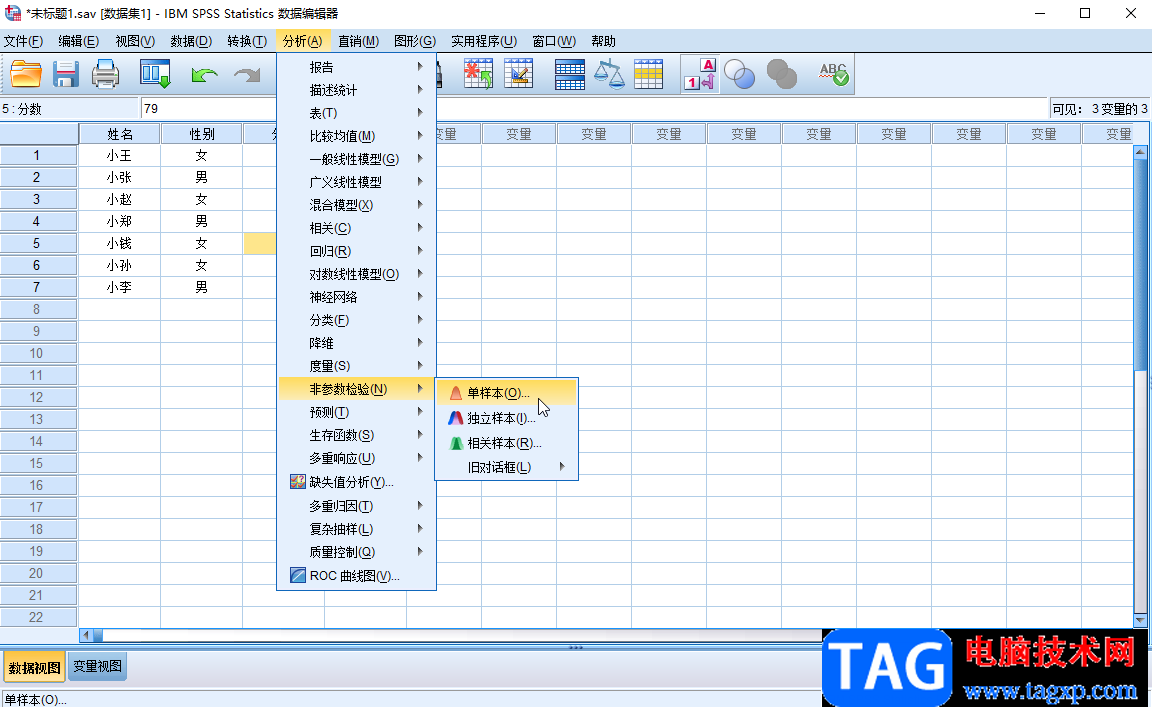
Task: Switch to 数据视图 tab
Action: [35, 667]
